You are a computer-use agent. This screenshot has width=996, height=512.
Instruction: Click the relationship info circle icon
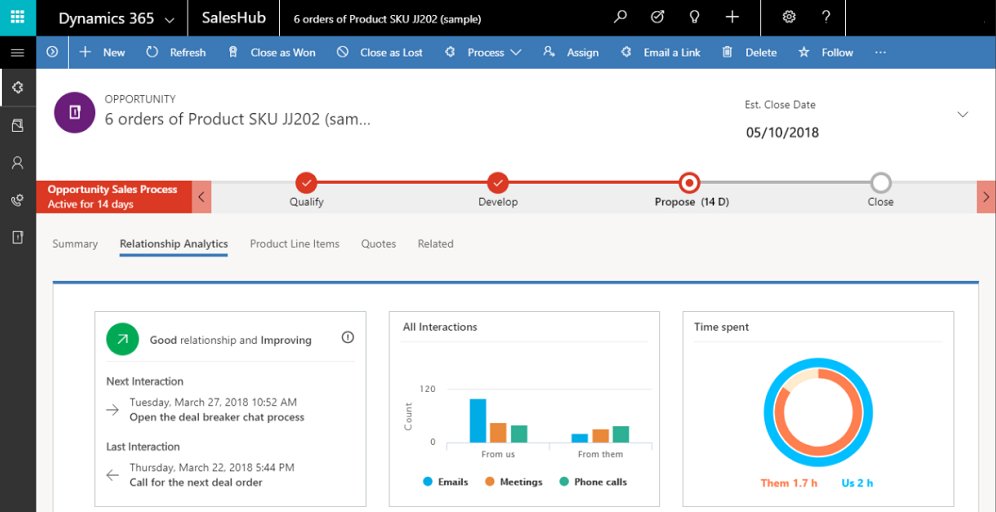click(347, 337)
